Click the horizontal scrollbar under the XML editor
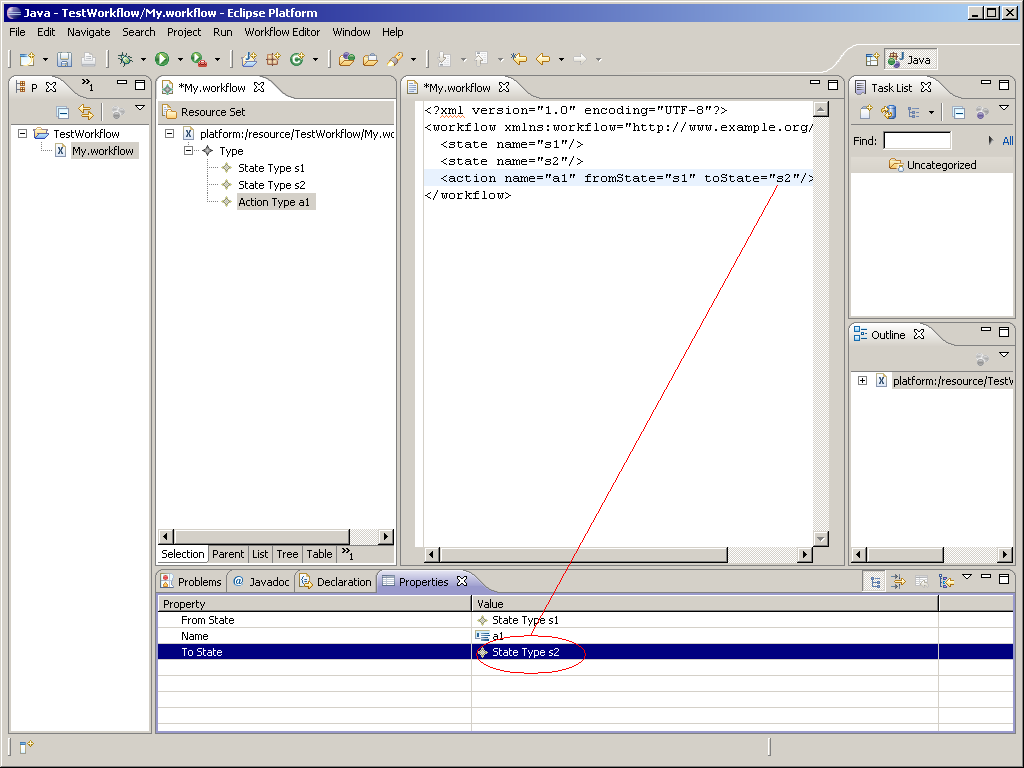Image resolution: width=1024 pixels, height=768 pixels. point(600,554)
